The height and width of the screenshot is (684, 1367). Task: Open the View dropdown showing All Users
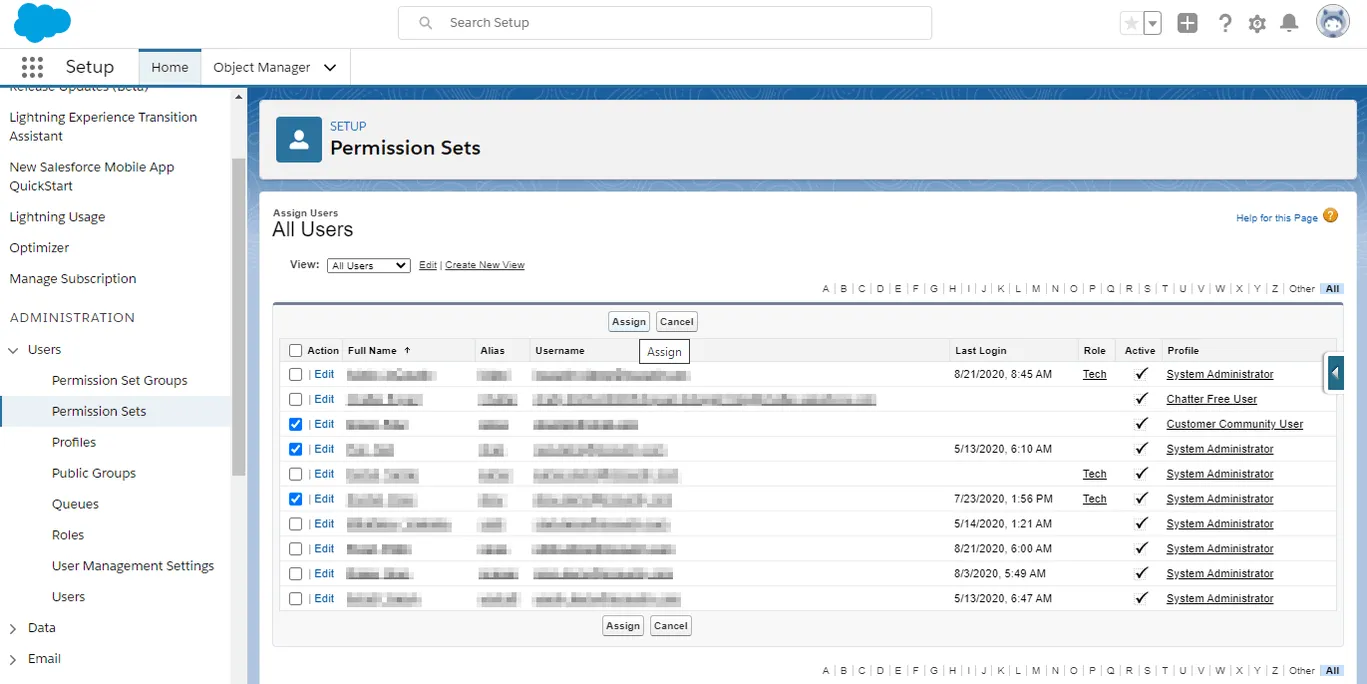point(368,266)
